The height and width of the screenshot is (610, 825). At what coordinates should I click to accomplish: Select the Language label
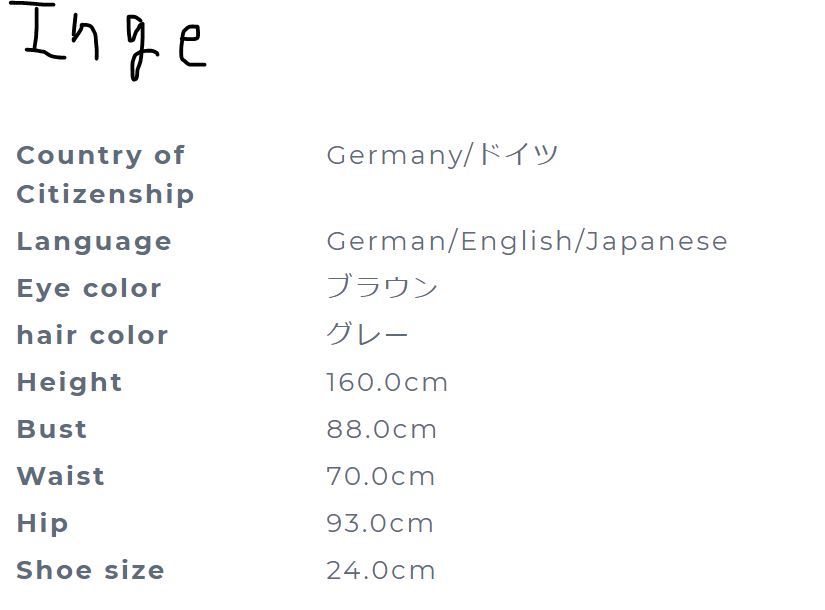(x=94, y=242)
